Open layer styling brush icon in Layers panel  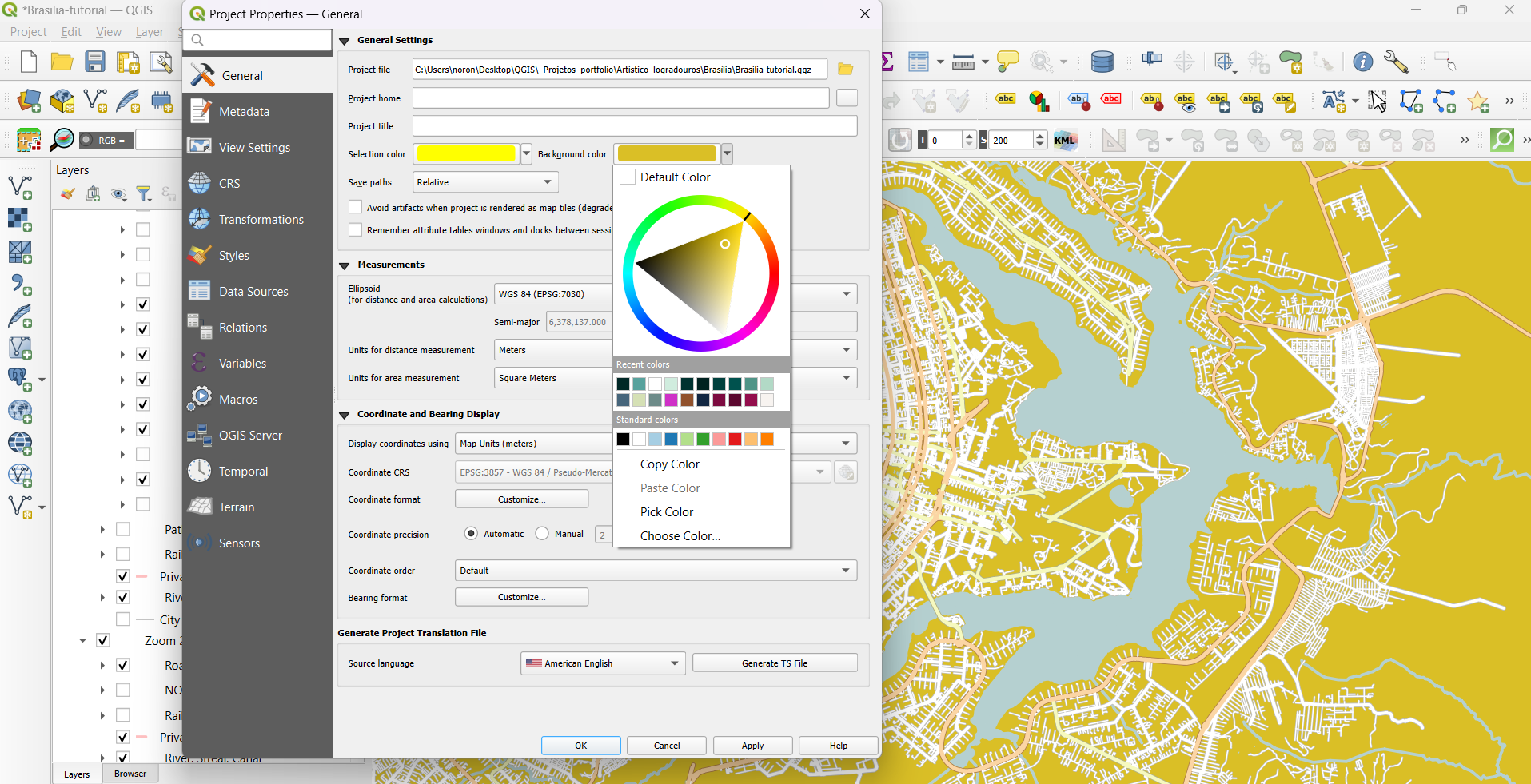pyautogui.click(x=68, y=193)
